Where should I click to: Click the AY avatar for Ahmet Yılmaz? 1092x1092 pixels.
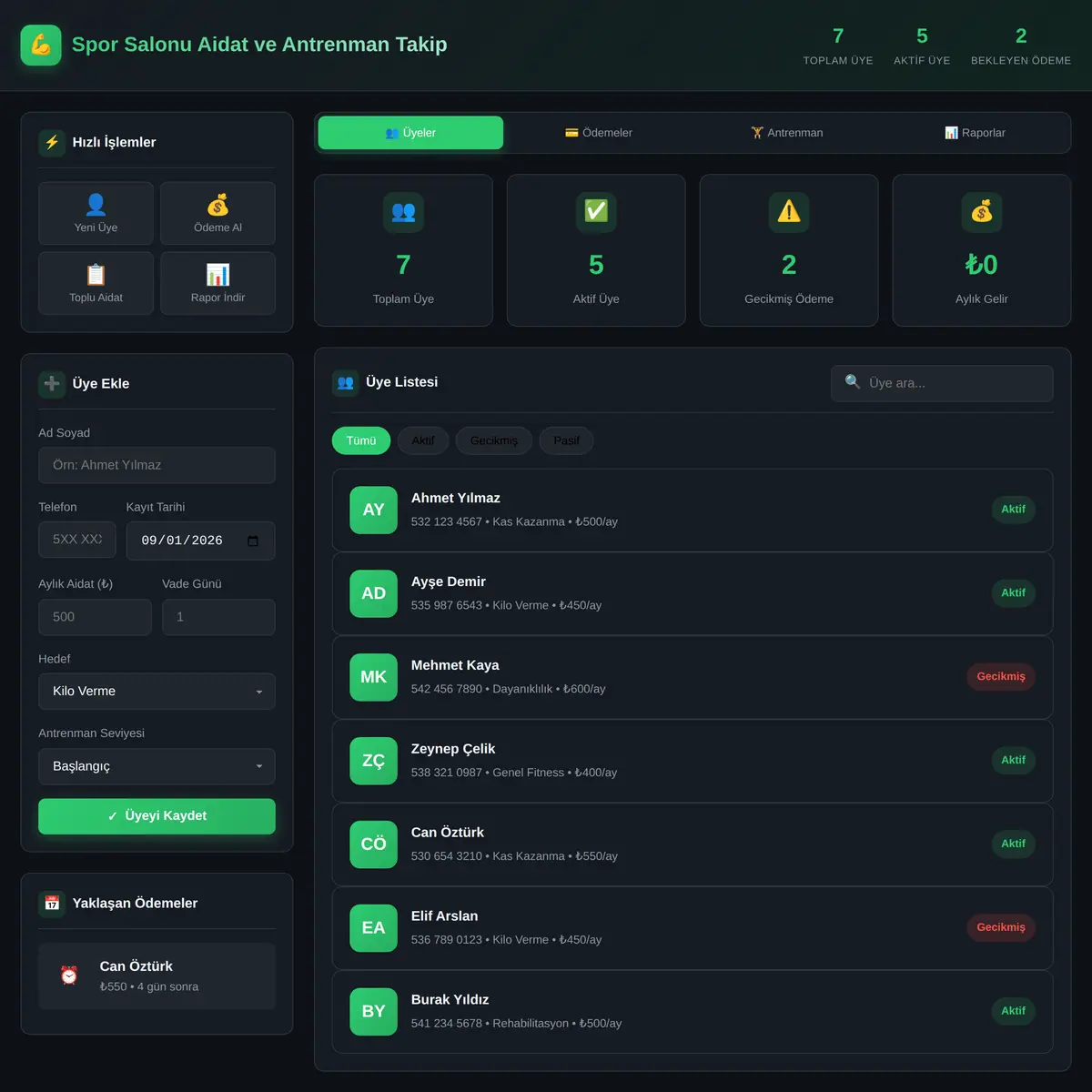[x=374, y=510]
